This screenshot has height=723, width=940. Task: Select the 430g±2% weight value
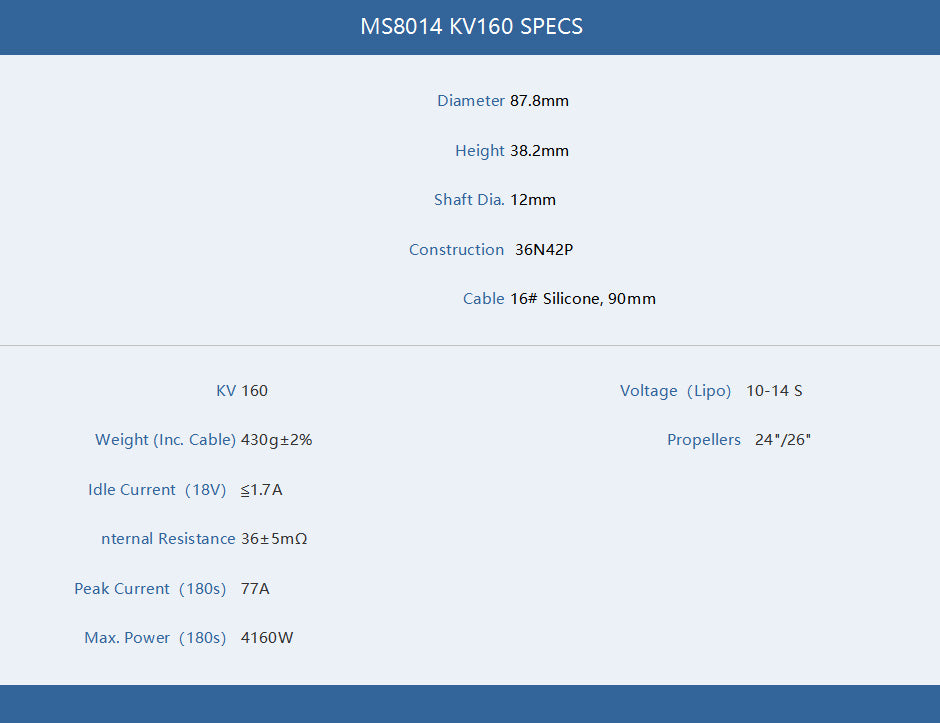(277, 440)
